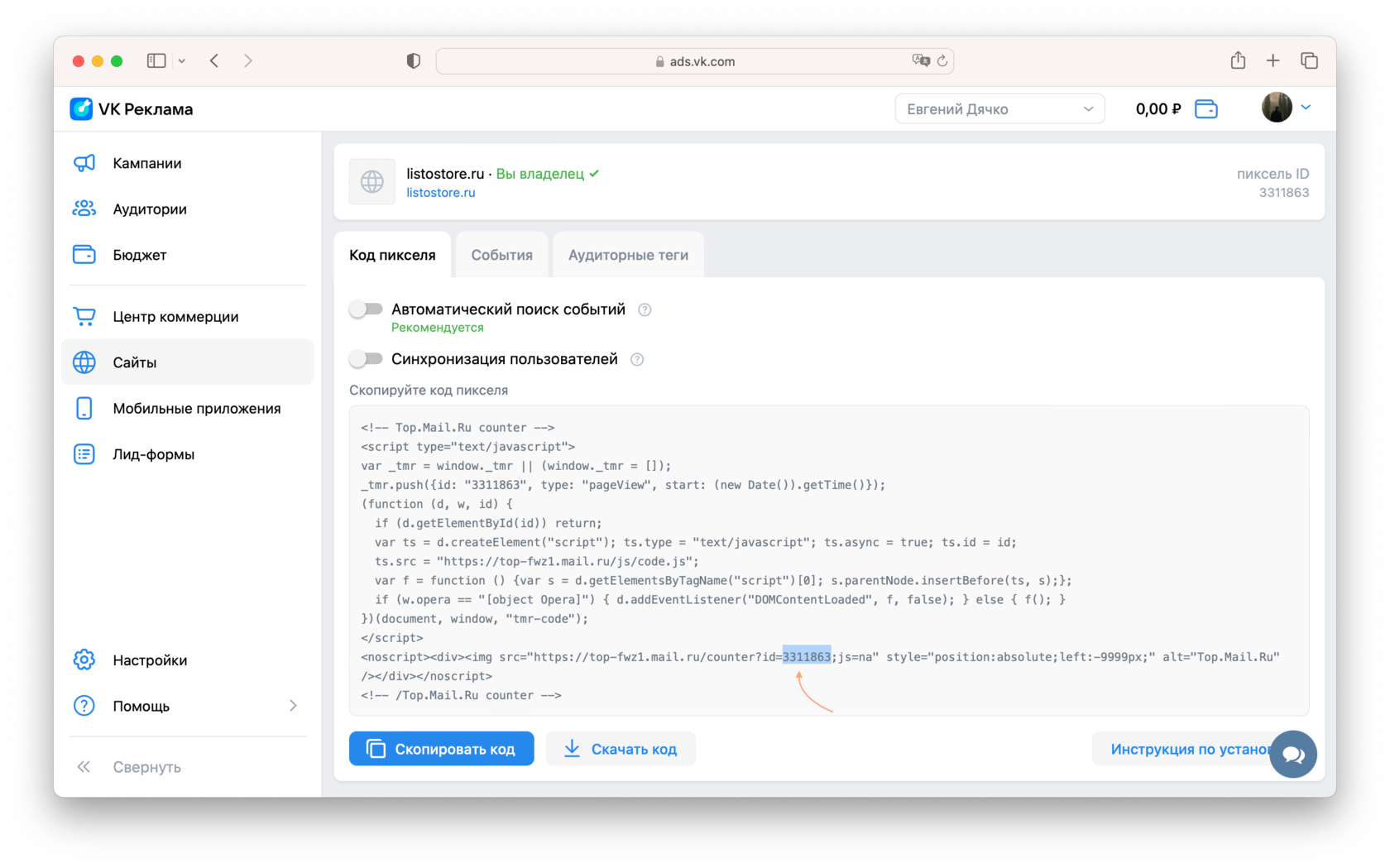Click the highlighted 3311863 in the code
Image resolution: width=1390 pixels, height=868 pixels.
[807, 656]
